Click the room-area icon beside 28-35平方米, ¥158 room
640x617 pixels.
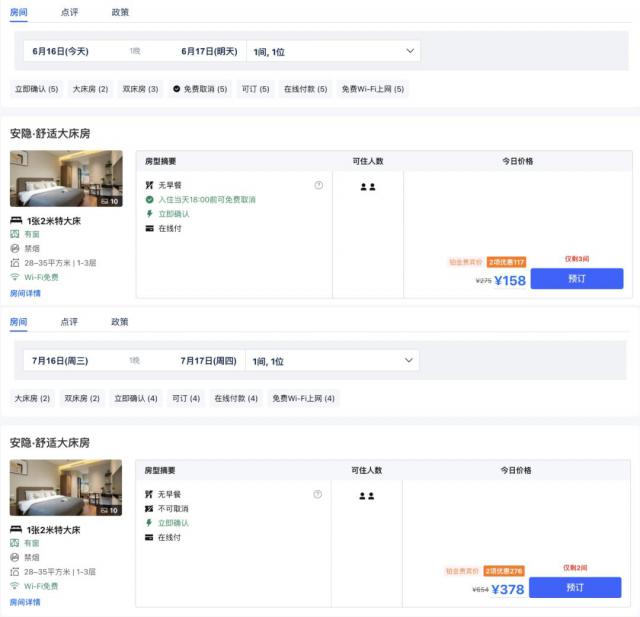click(15, 263)
